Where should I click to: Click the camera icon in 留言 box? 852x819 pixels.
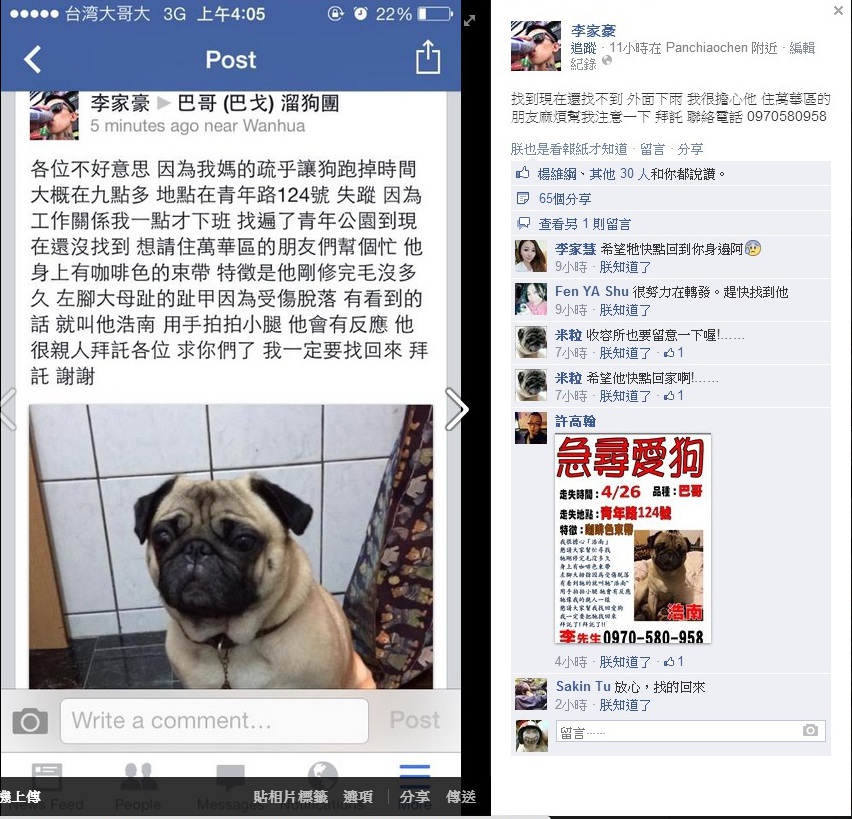(810, 730)
